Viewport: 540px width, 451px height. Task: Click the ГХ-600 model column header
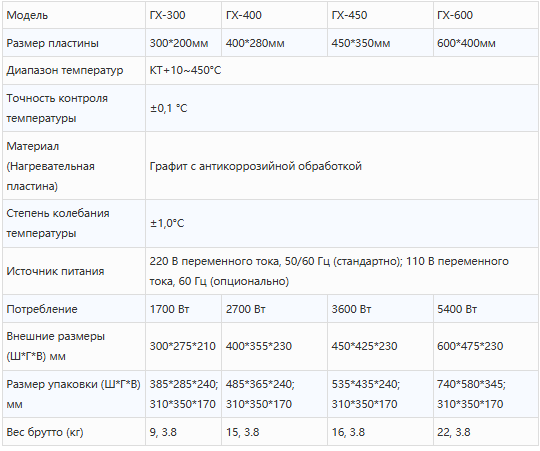[x=455, y=15]
